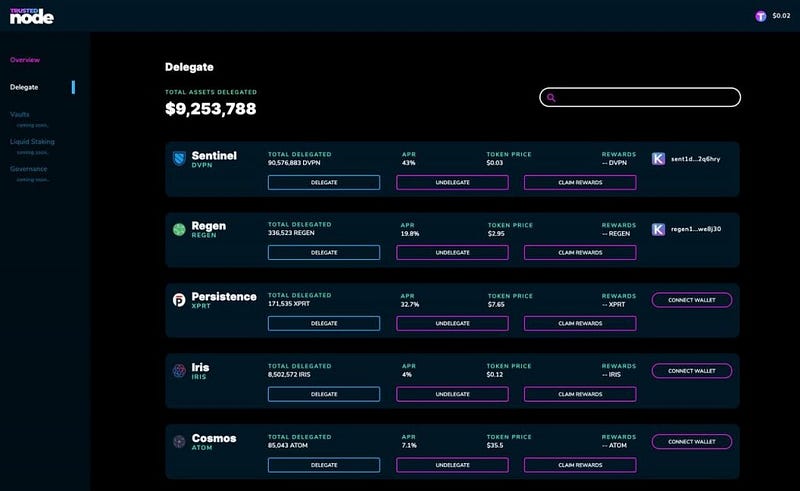Undelegate from Persistence
This screenshot has height=491, width=800.
tap(452, 324)
